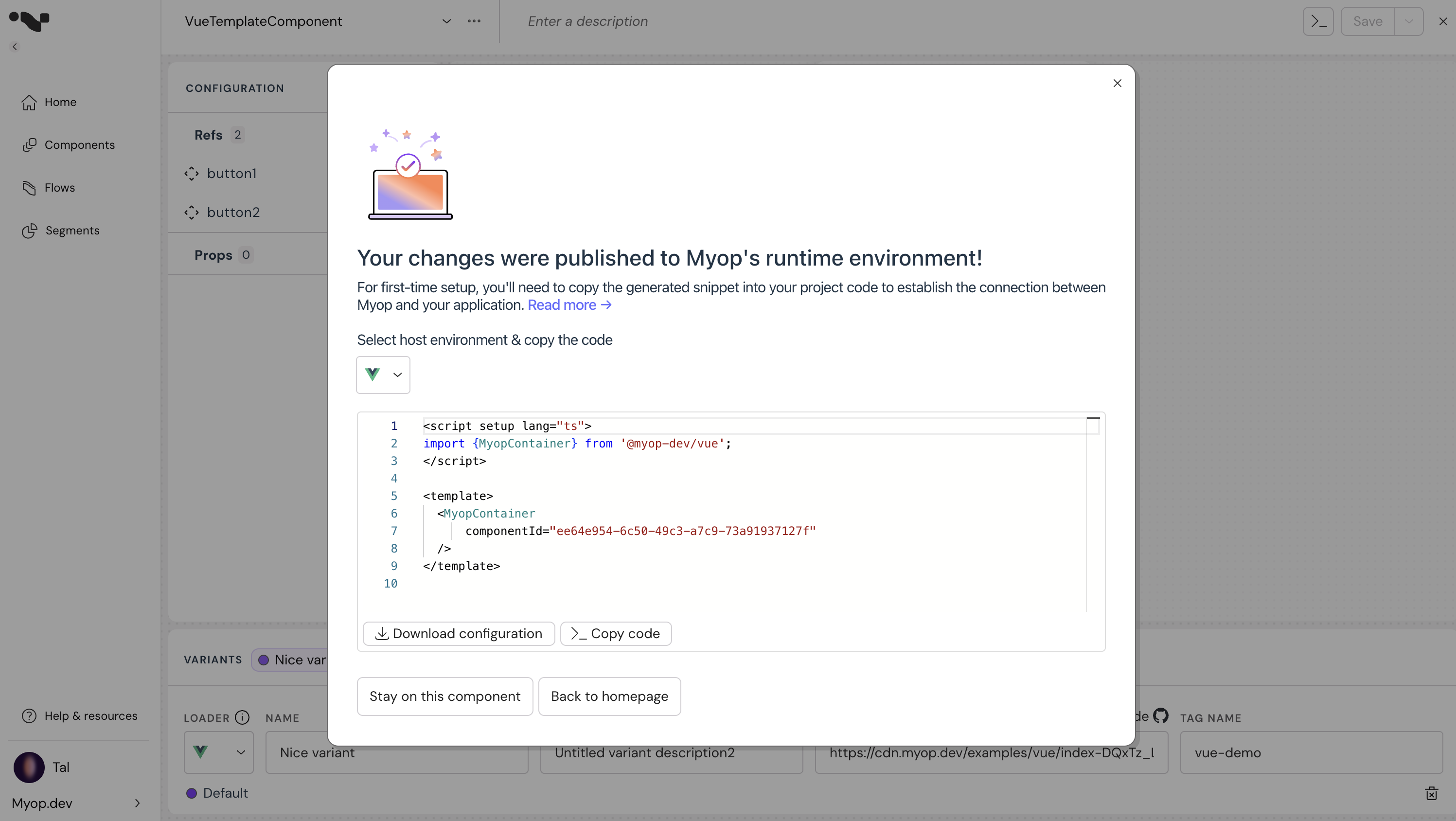Click the delete variant trash icon

tap(1431, 793)
